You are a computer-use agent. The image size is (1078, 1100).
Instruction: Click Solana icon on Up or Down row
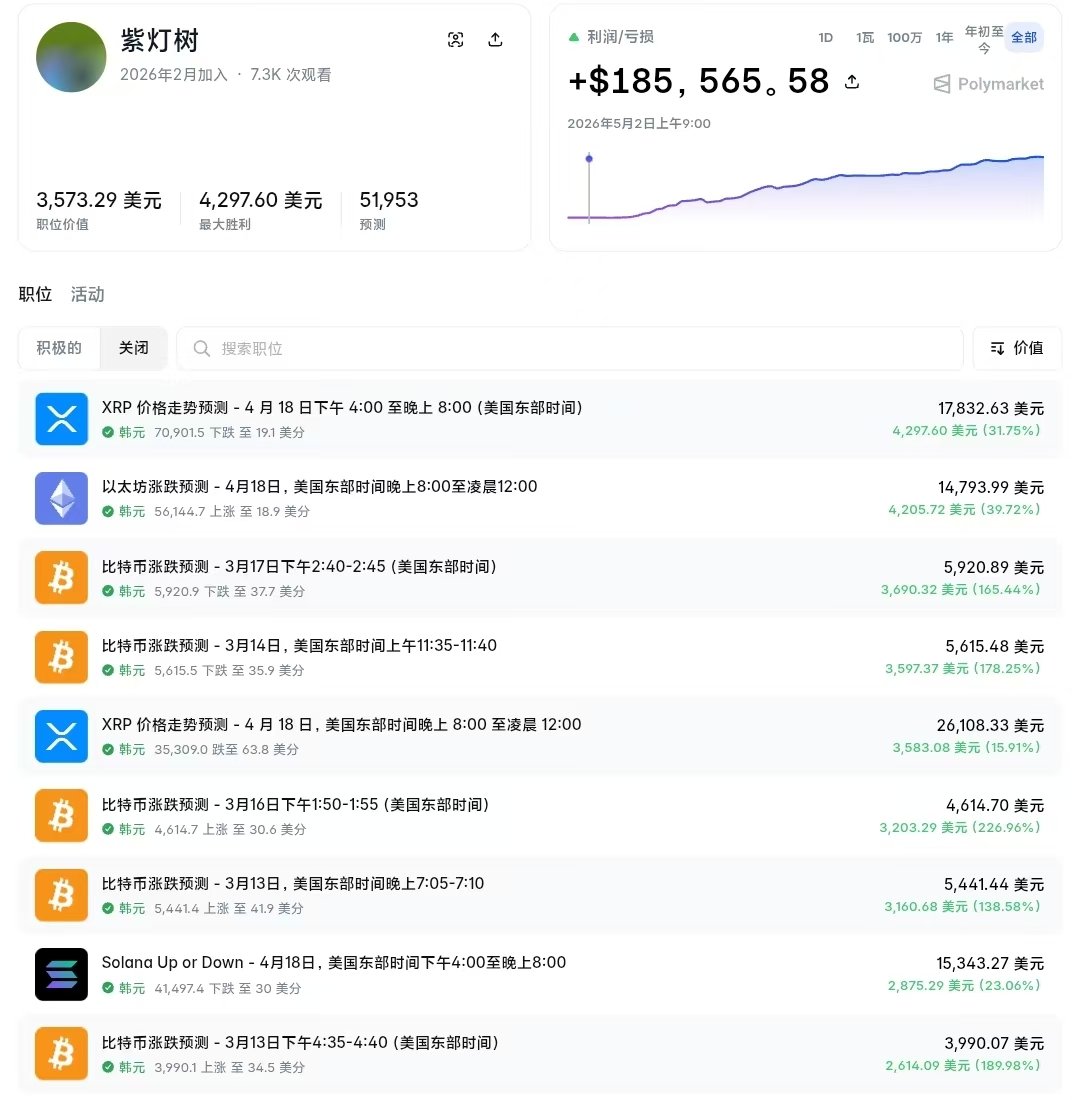(62, 974)
